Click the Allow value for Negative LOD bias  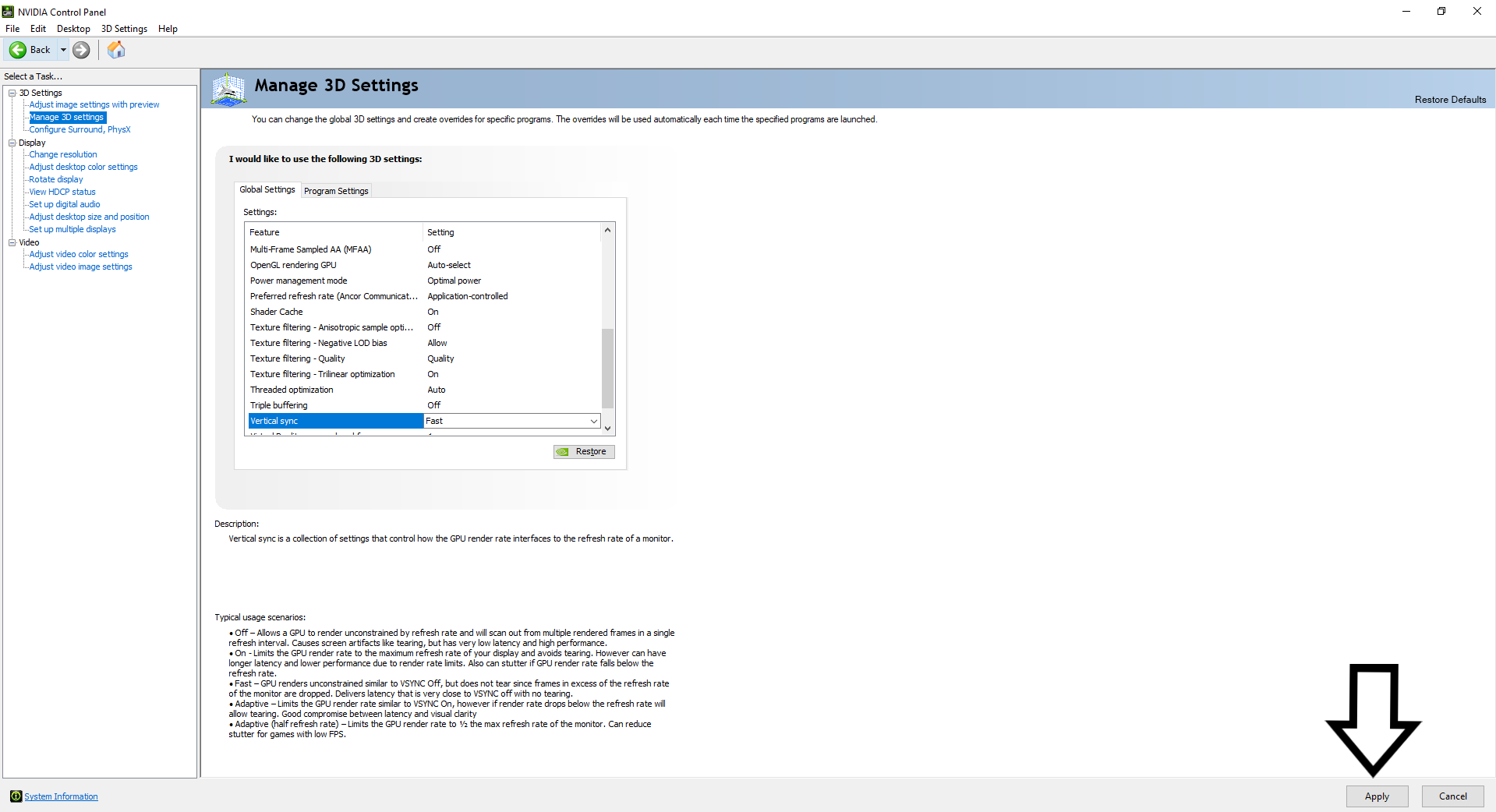[x=437, y=343]
